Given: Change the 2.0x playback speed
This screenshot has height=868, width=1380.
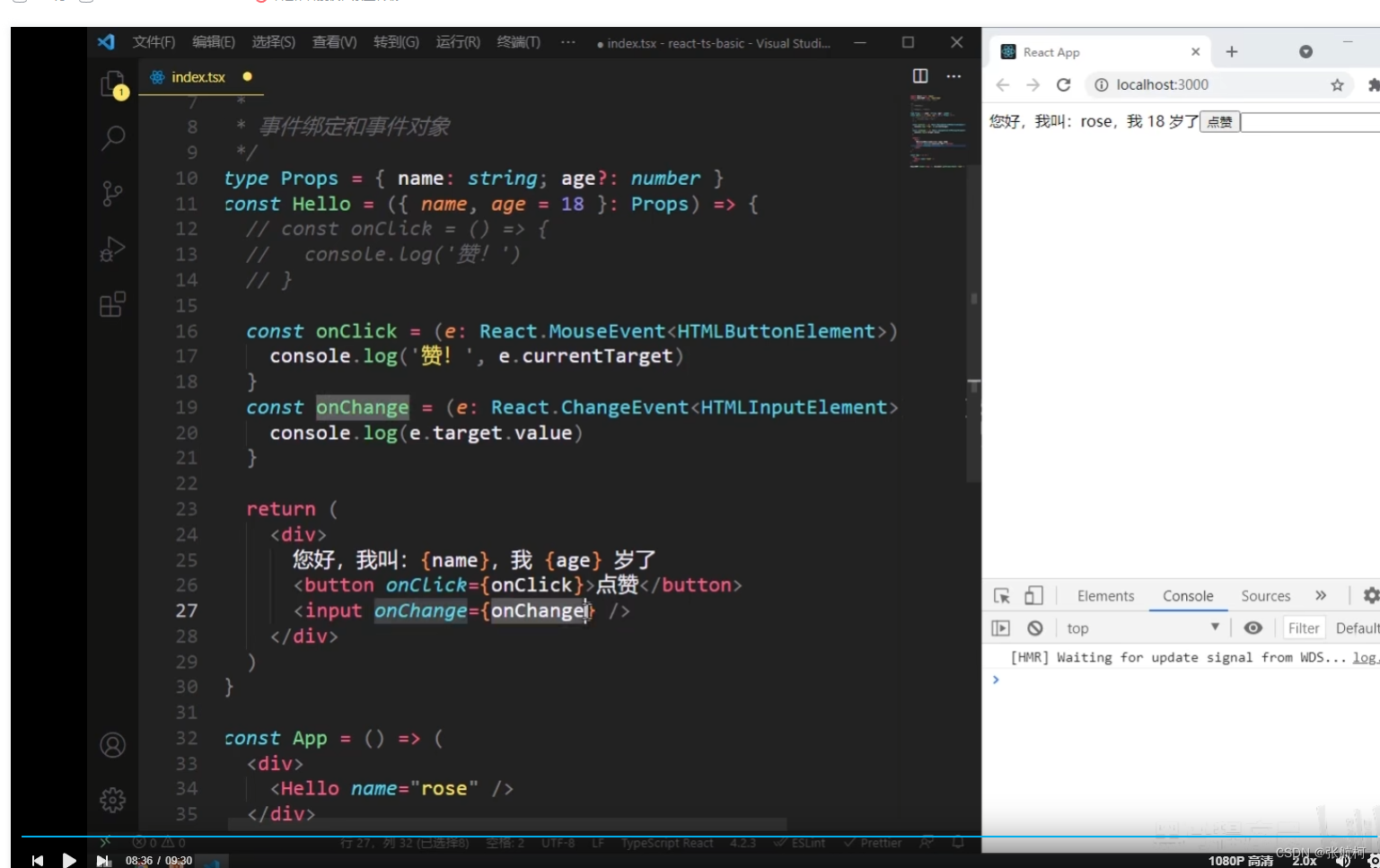Looking at the screenshot, I should pos(1305,861).
